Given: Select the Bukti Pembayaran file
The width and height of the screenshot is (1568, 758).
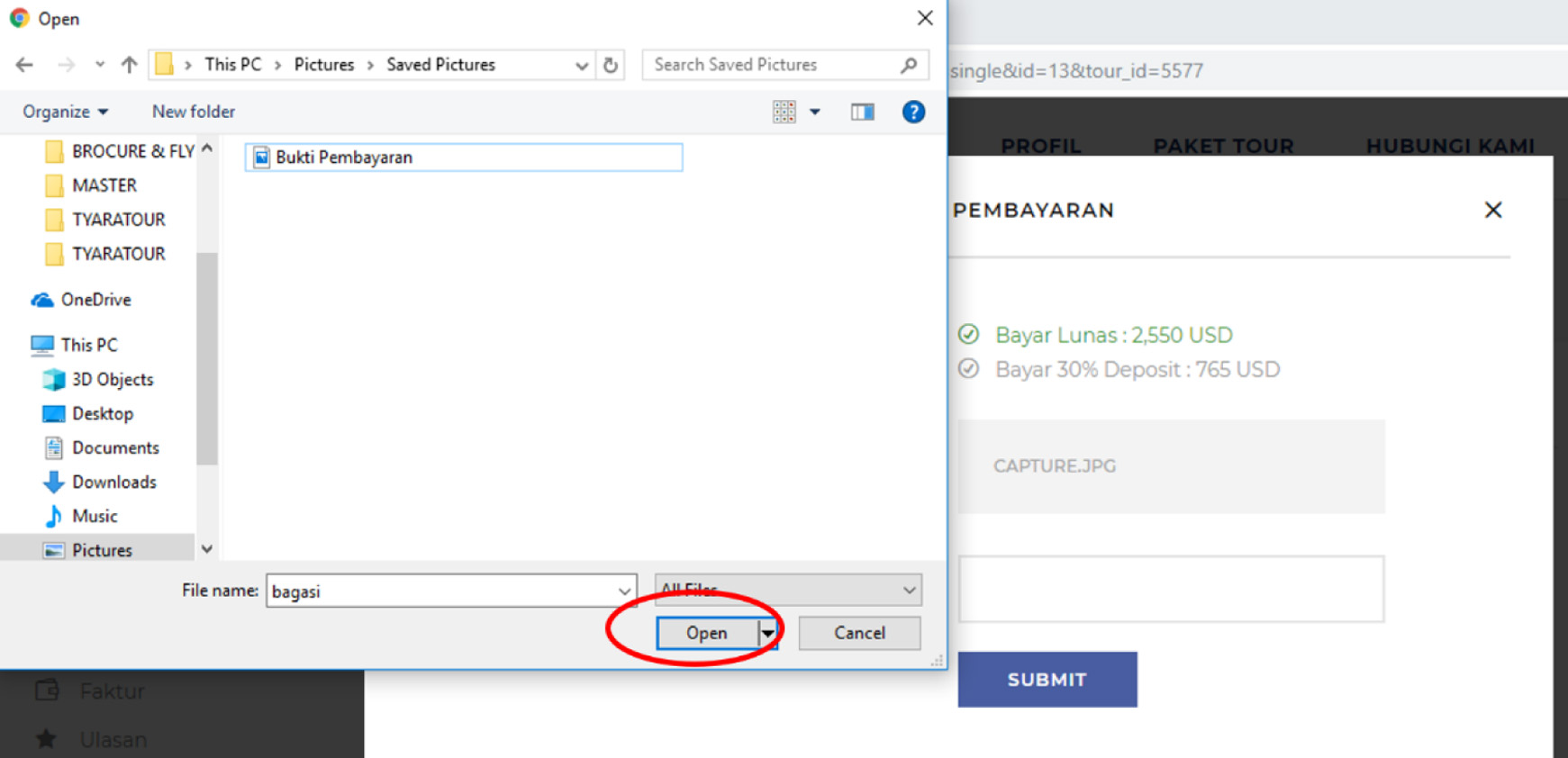Looking at the screenshot, I should 343,158.
